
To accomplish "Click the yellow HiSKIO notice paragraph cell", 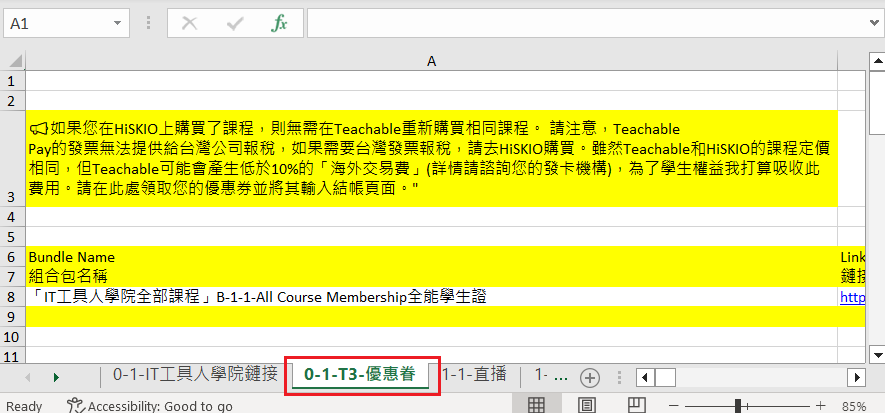I will click(x=432, y=159).
